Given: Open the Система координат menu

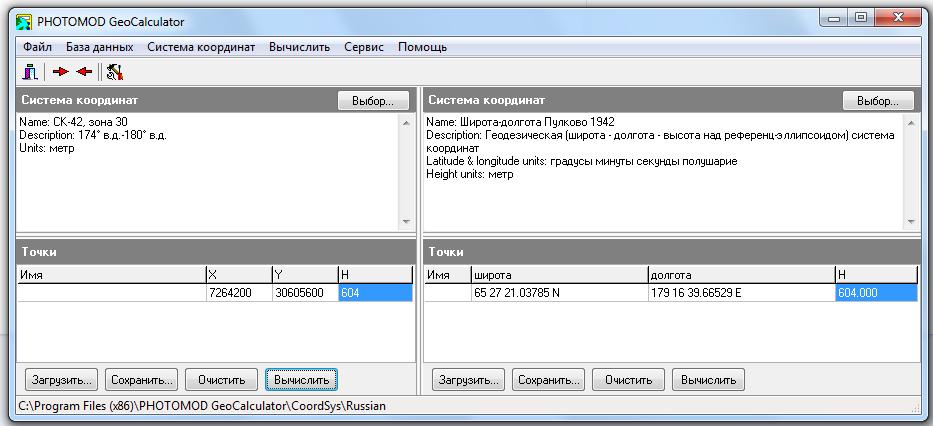Looking at the screenshot, I should coord(201,47).
